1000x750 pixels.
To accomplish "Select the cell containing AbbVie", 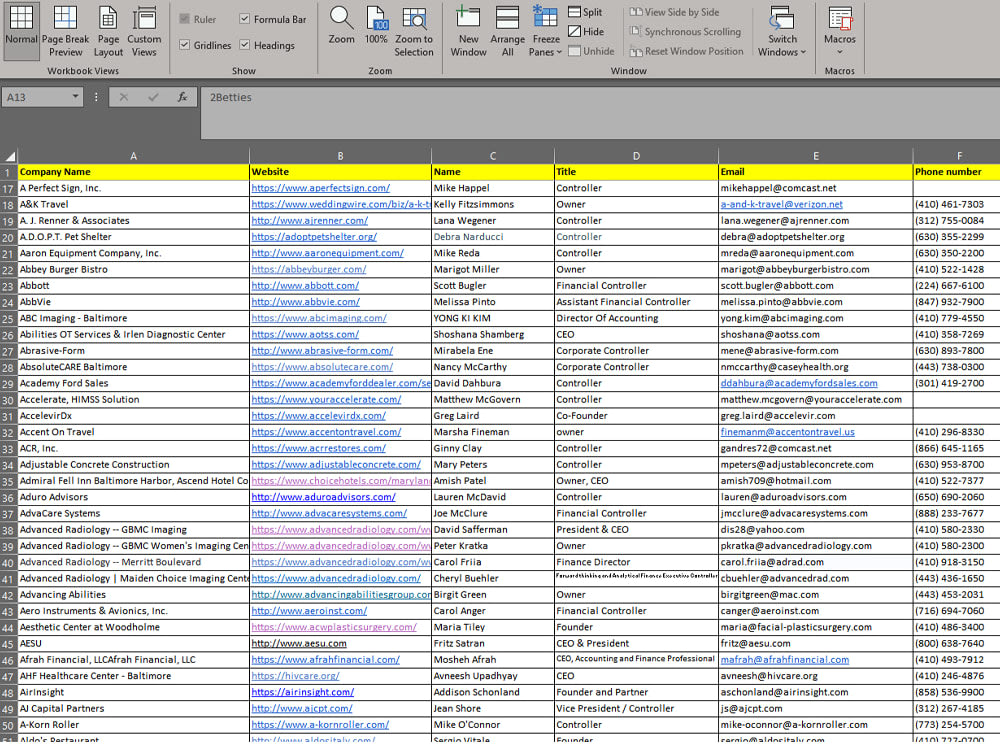I will [133, 302].
